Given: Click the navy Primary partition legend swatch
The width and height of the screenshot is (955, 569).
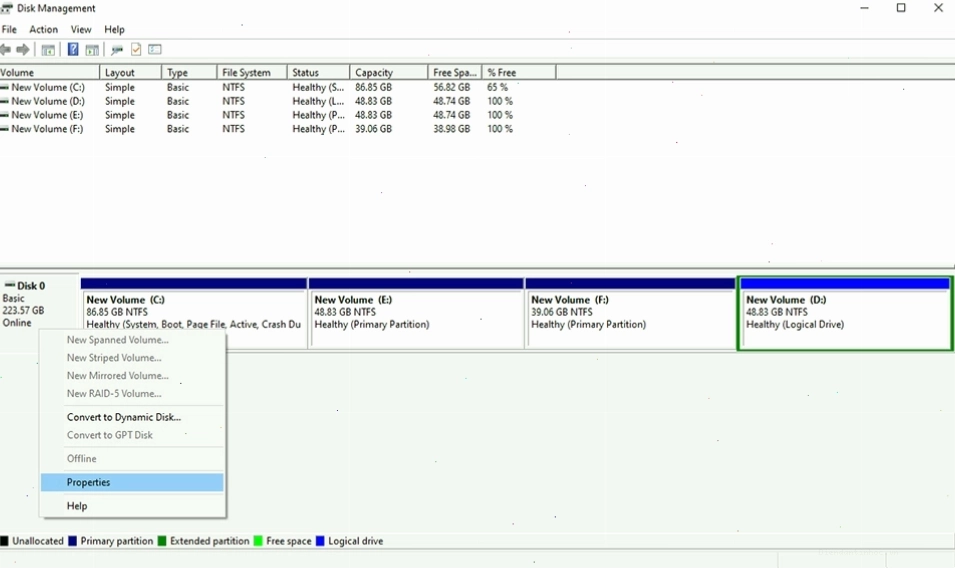Looking at the screenshot, I should (72, 541).
